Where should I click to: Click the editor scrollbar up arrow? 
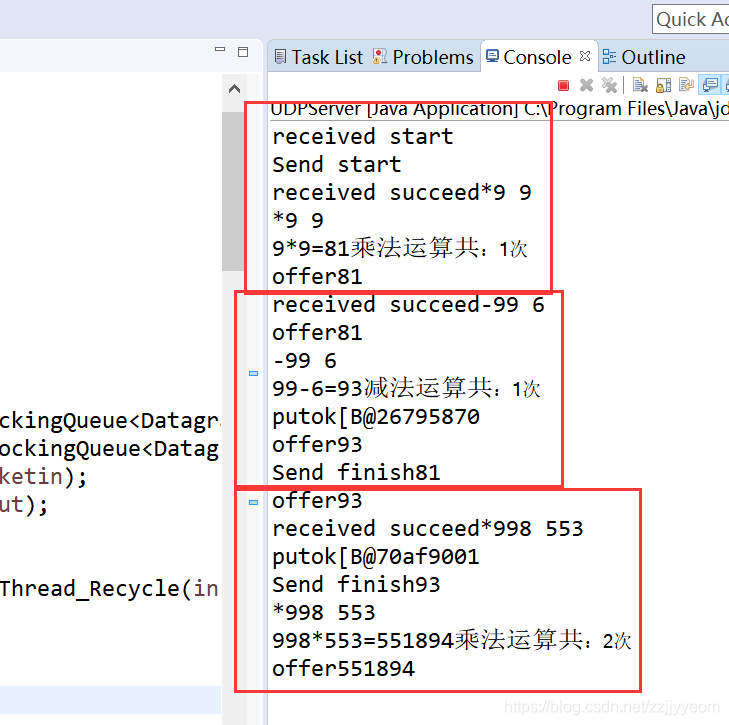(x=234, y=89)
